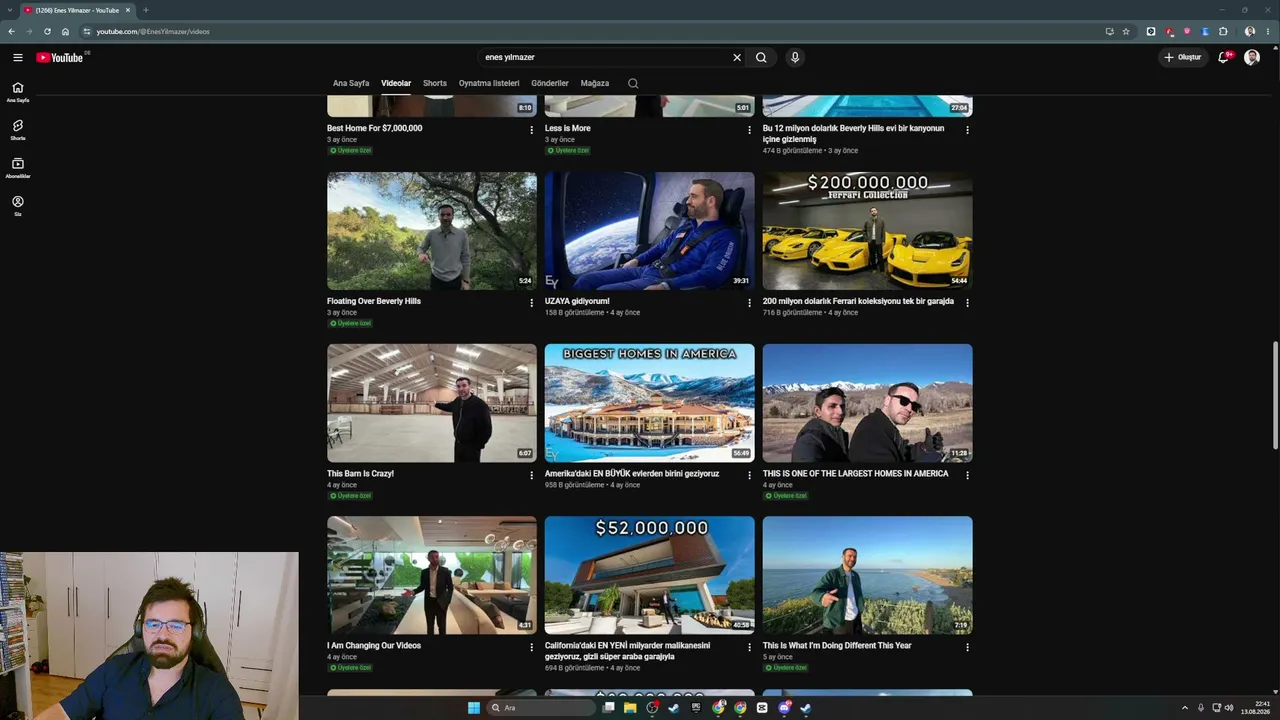Clear the search box text
Viewport: 1280px width, 720px height.
coord(737,57)
